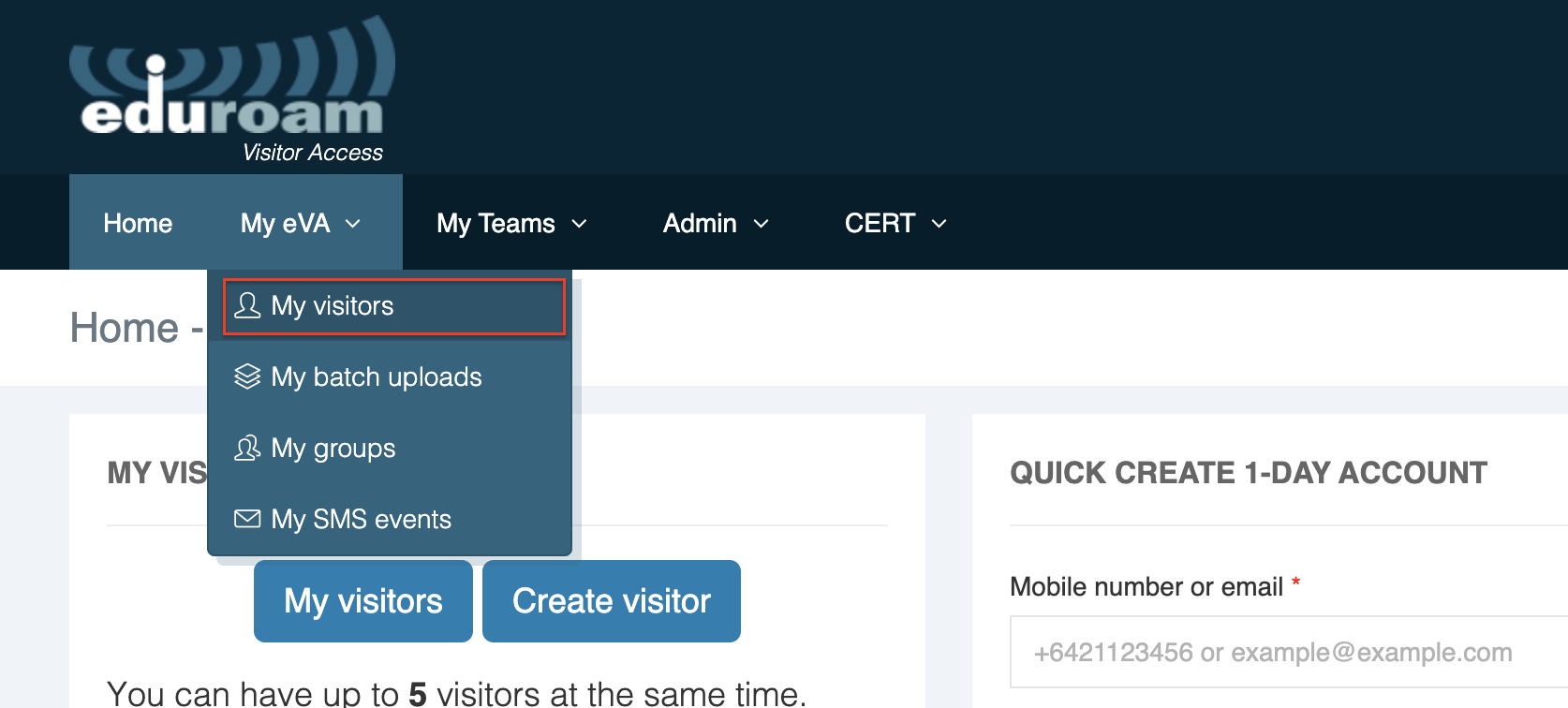
Task: Click the eduroam Visitor Access logo
Action: [232, 91]
